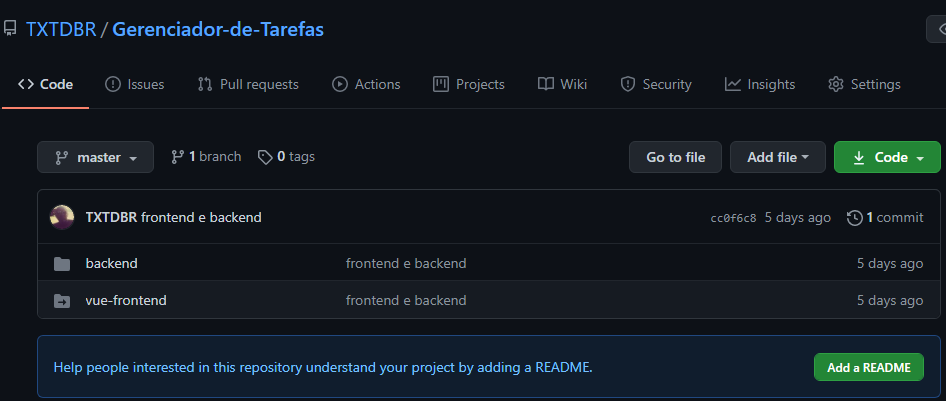Open the Projects tab
Image resolution: width=946 pixels, height=401 pixels.
469,84
